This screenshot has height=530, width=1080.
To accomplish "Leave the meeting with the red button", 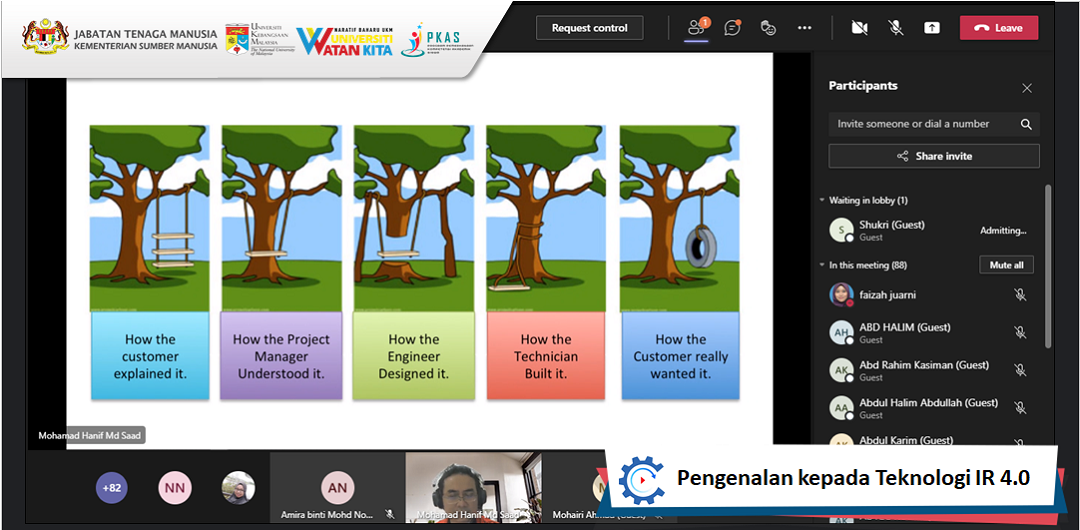I will pos(998,28).
